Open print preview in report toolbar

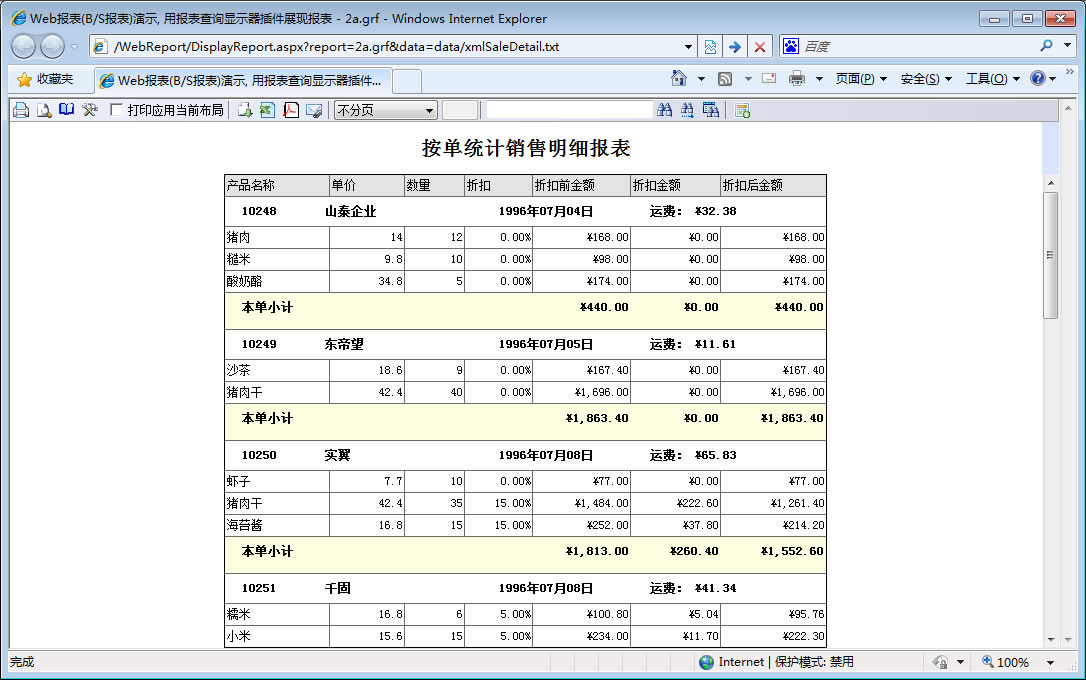[x=44, y=110]
